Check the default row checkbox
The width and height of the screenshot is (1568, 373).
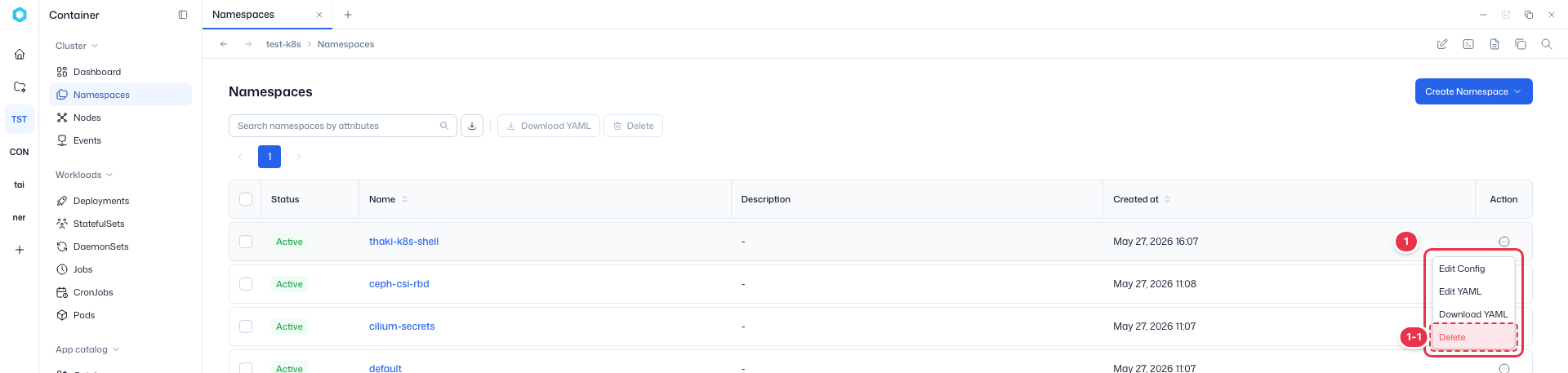246,368
